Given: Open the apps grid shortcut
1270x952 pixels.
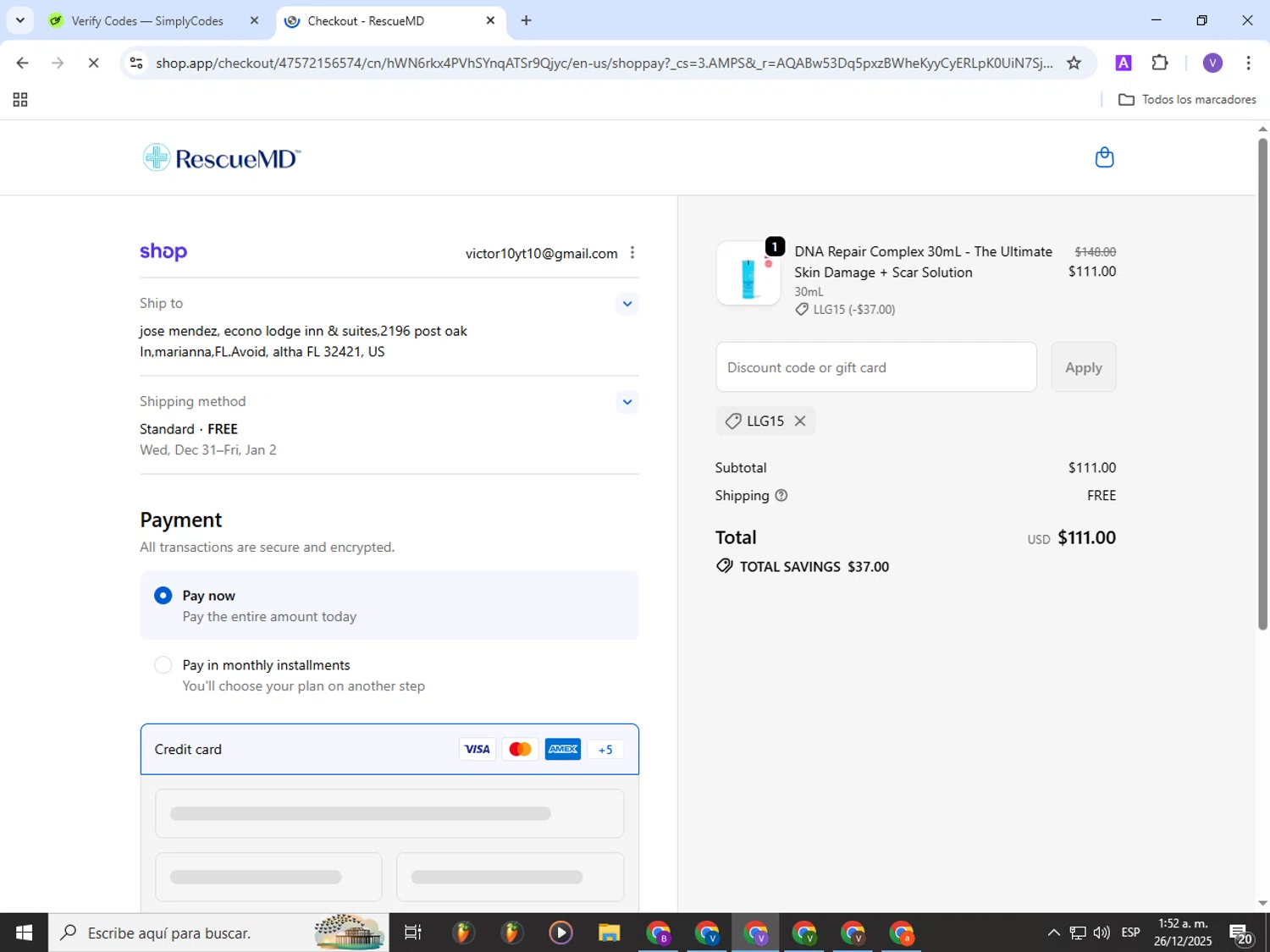Looking at the screenshot, I should click(x=20, y=100).
